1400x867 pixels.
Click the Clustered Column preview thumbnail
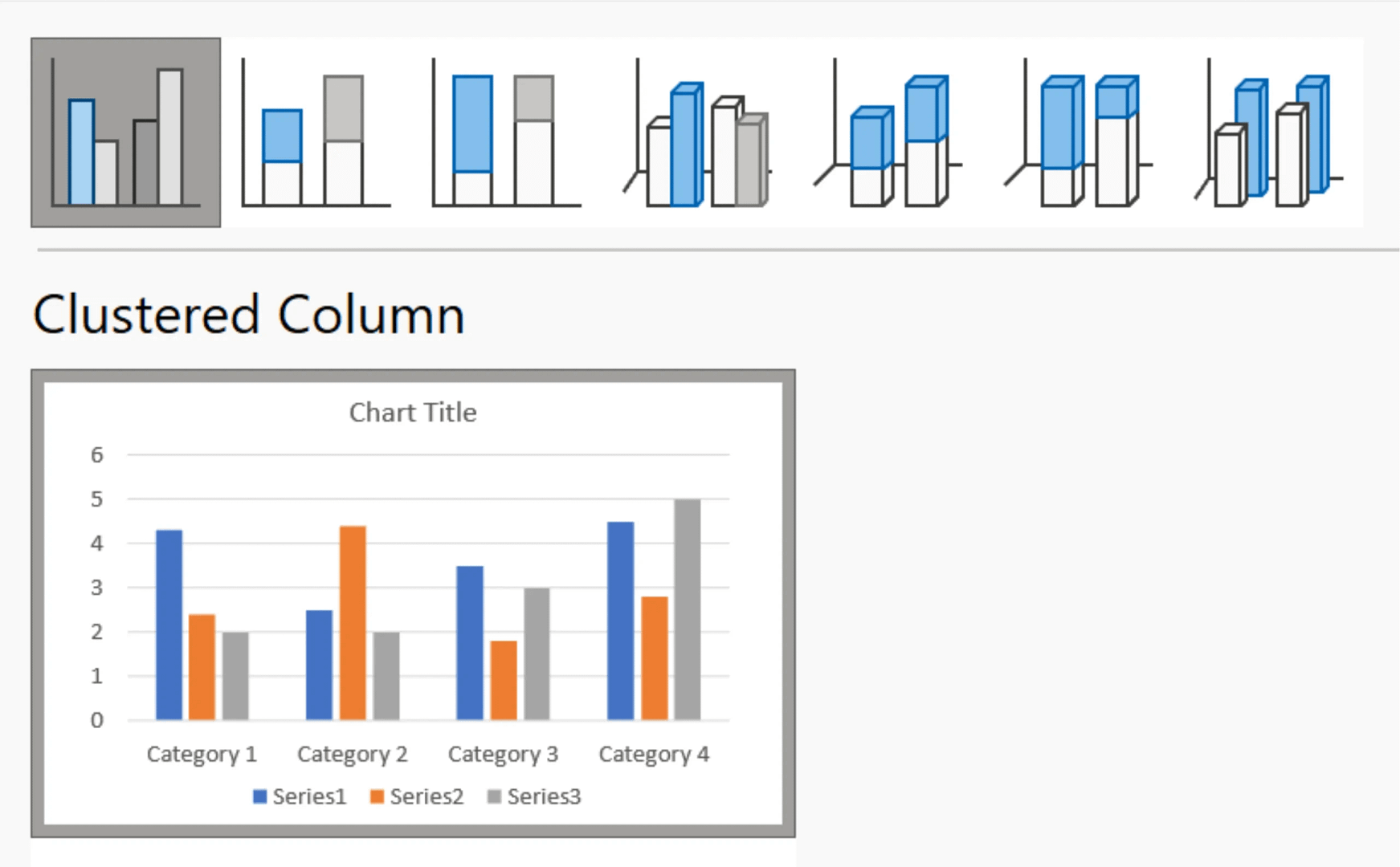coord(413,603)
